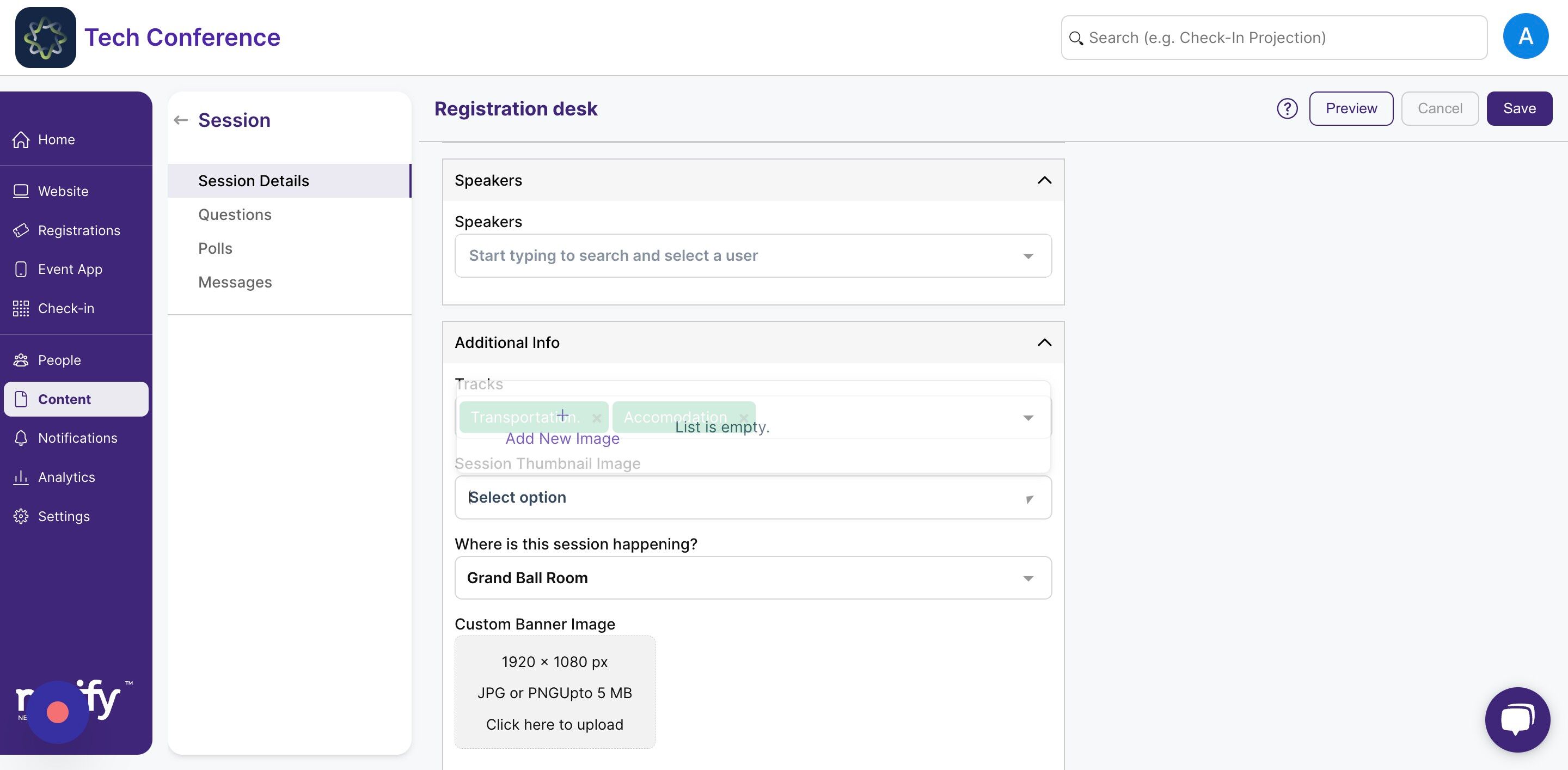Collapse the Additional Info section
This screenshot has width=1568, height=770.
(x=1044, y=342)
